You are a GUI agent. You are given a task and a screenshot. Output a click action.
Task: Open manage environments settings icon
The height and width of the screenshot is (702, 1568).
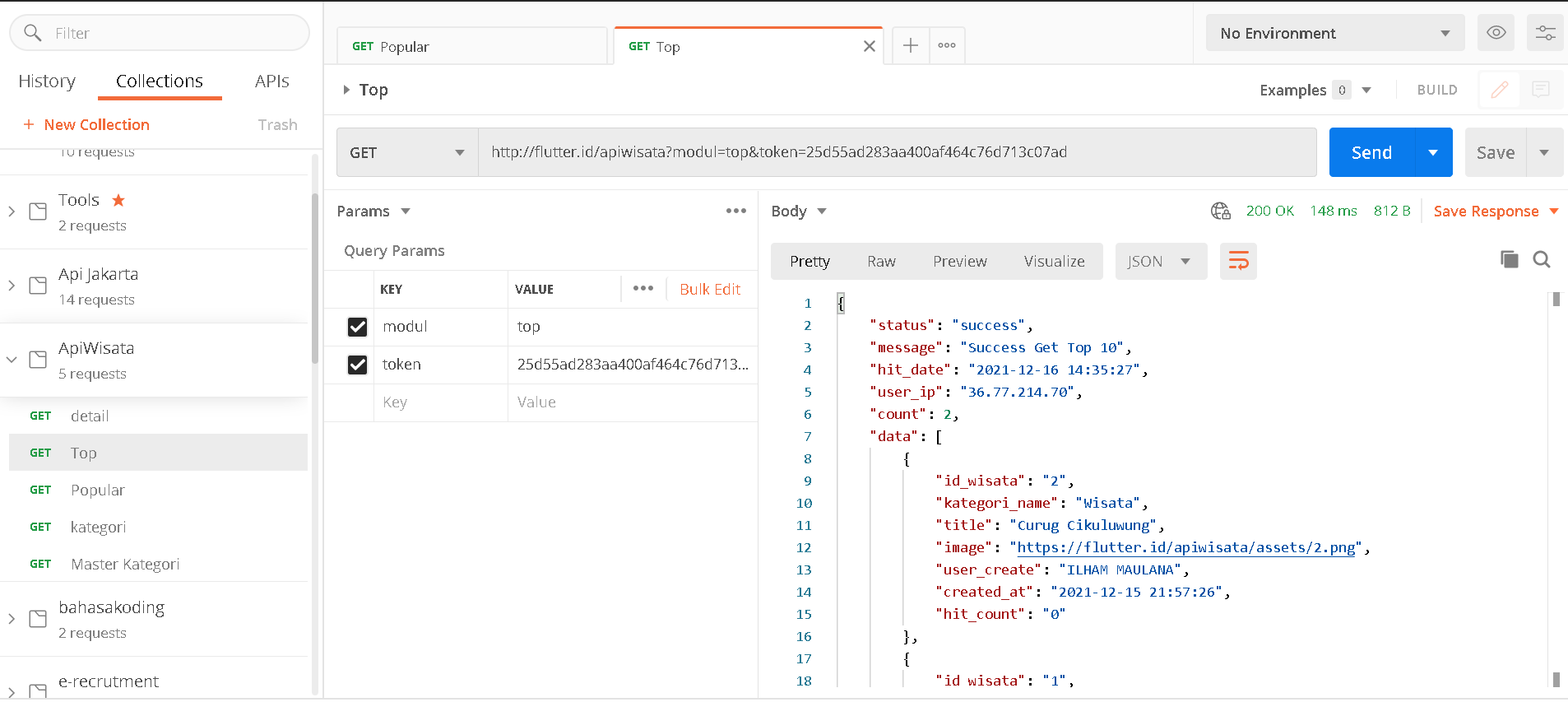pos(1545,33)
